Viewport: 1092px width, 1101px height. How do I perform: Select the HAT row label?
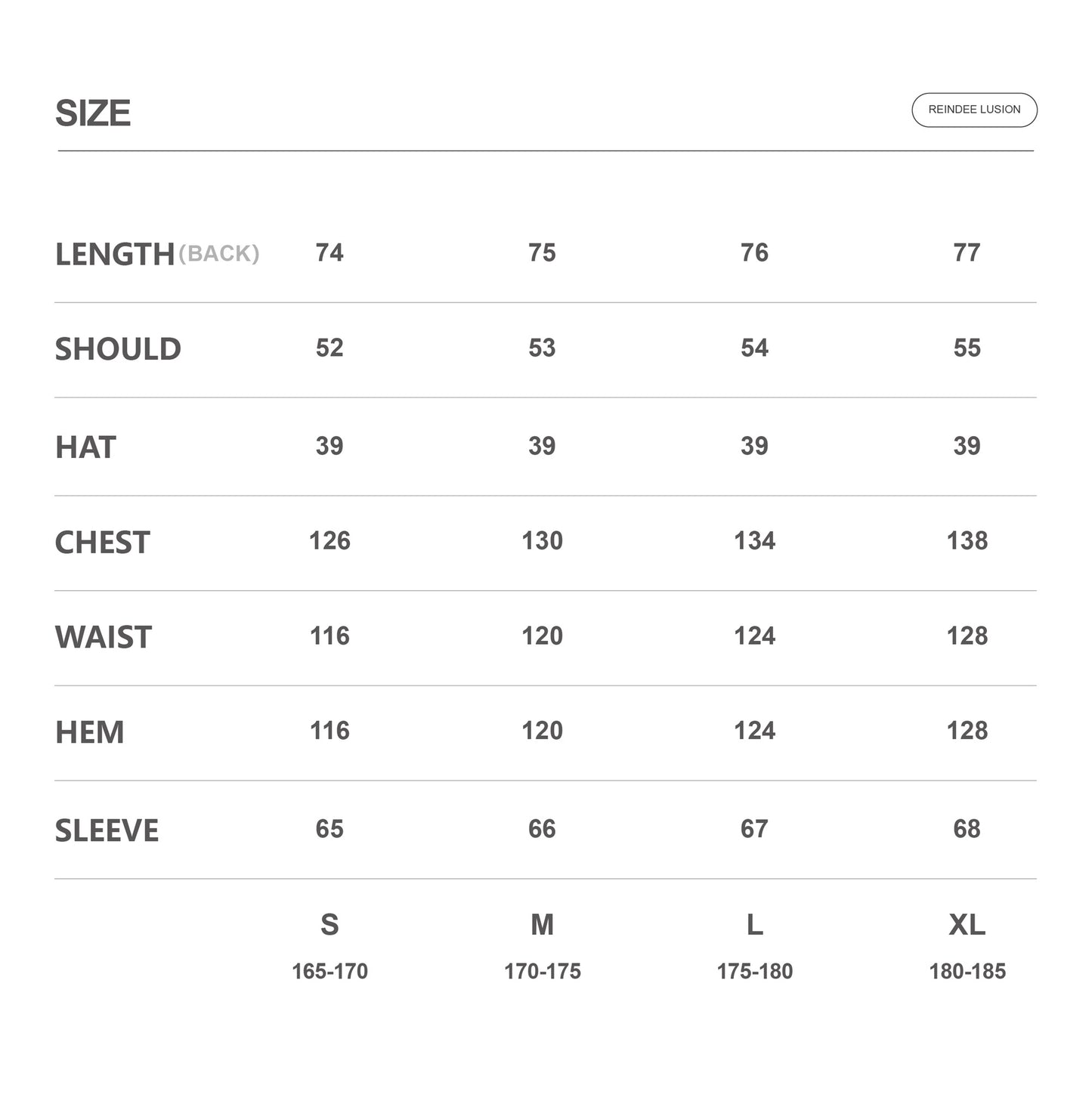pyautogui.click(x=85, y=447)
